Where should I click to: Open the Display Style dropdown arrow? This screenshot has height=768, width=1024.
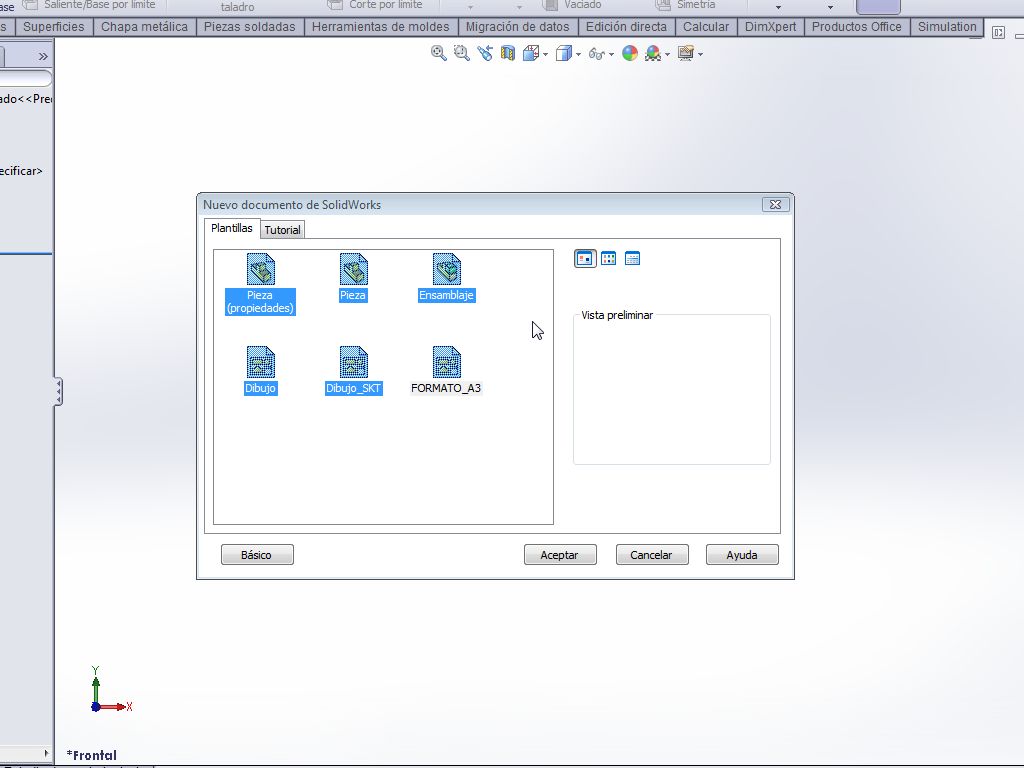click(x=579, y=55)
